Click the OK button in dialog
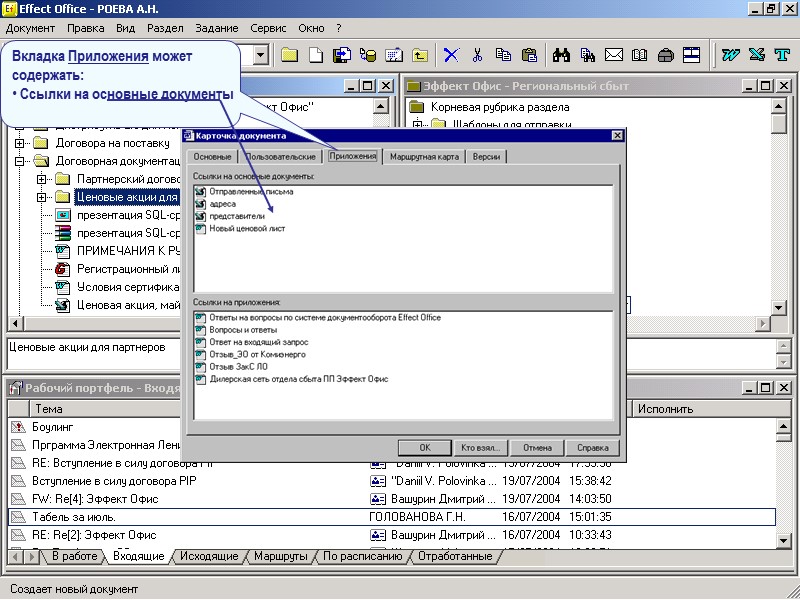The width and height of the screenshot is (800, 600). tap(424, 448)
